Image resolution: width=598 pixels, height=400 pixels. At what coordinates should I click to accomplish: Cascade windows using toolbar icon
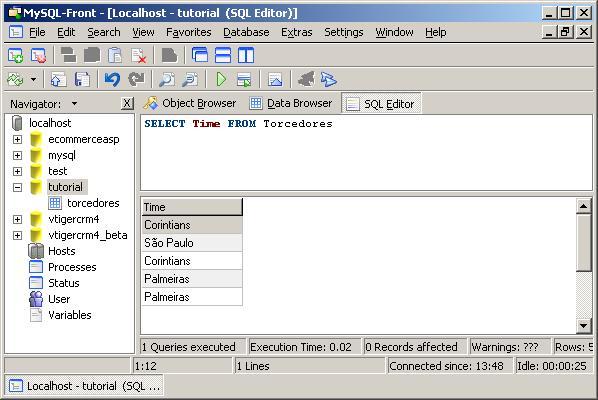point(200,56)
